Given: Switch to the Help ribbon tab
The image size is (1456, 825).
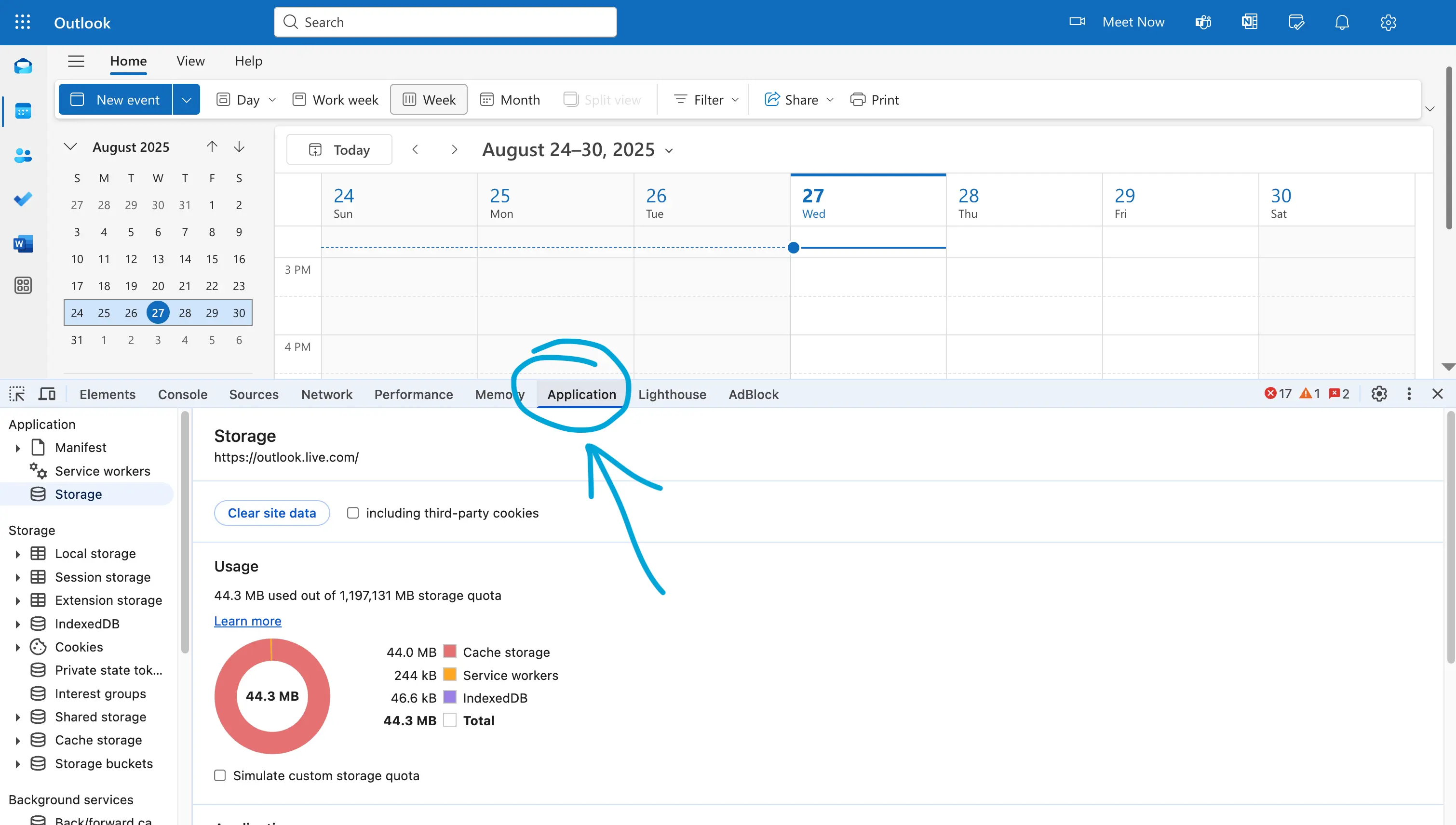Looking at the screenshot, I should tap(249, 61).
